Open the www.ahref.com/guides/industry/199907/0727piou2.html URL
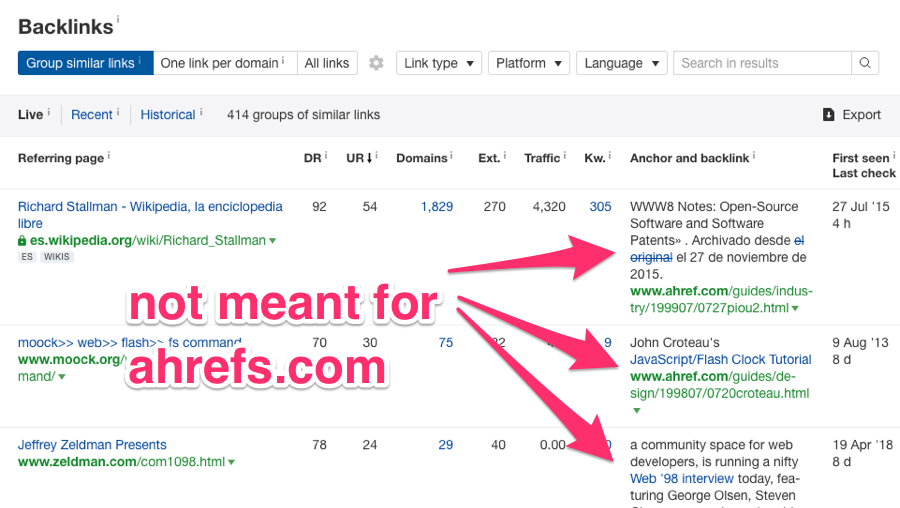This screenshot has width=900, height=508. point(721,300)
